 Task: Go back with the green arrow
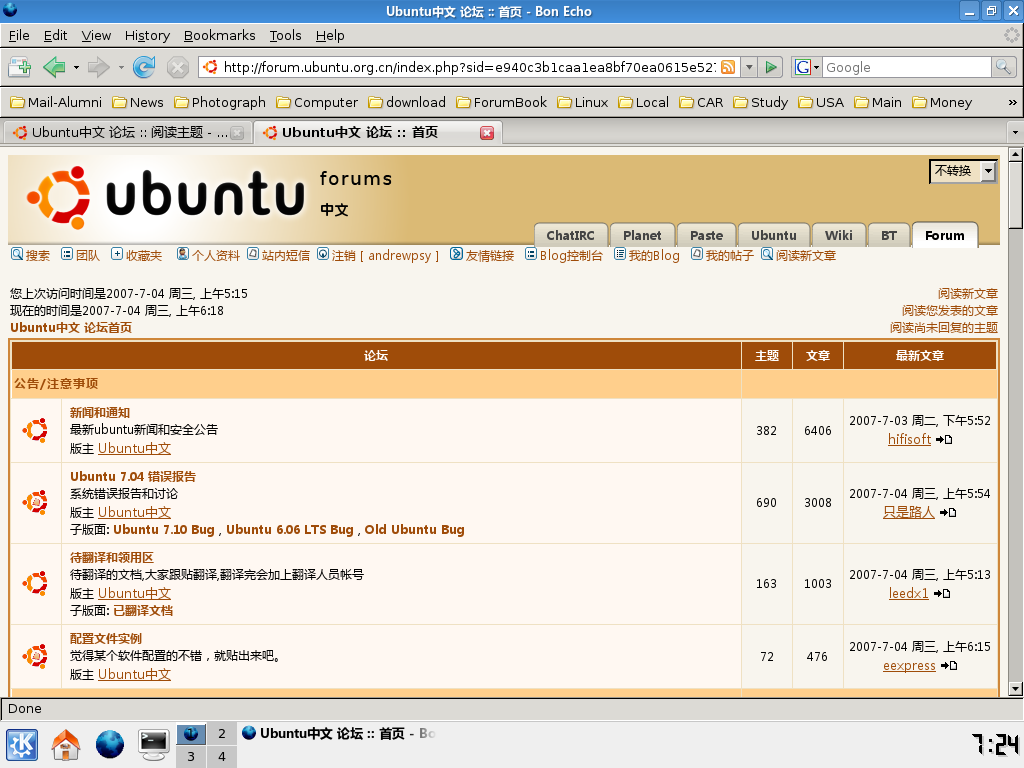(x=54, y=67)
